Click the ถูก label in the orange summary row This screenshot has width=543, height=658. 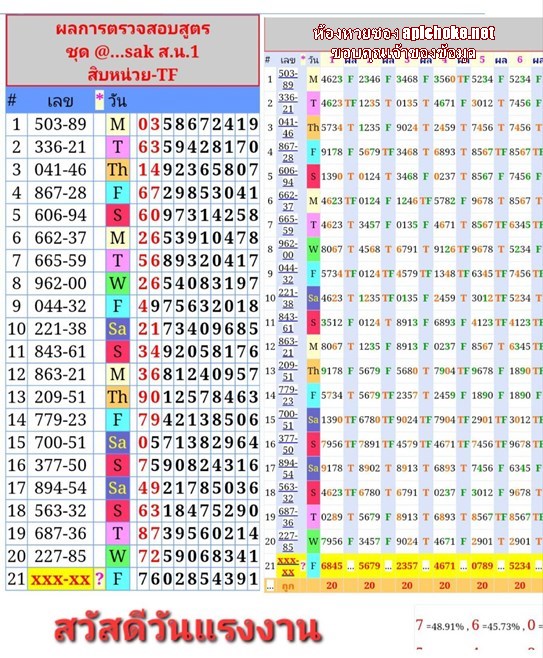[288, 586]
